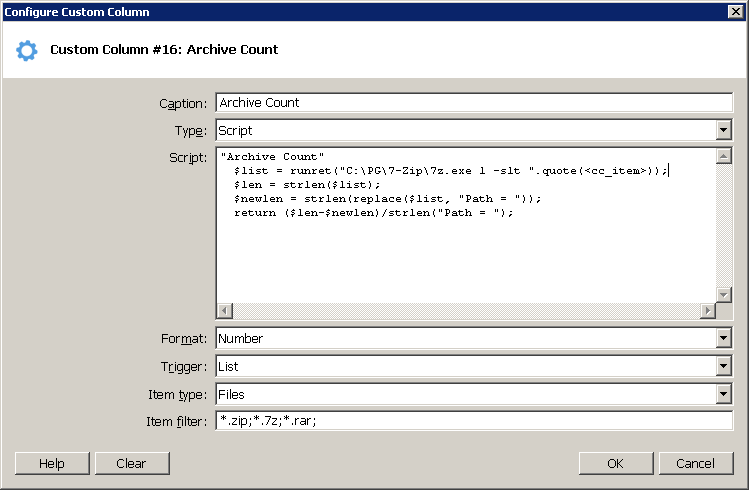Dismiss dialog with the Cancel button
This screenshot has width=749, height=490.
695,463
